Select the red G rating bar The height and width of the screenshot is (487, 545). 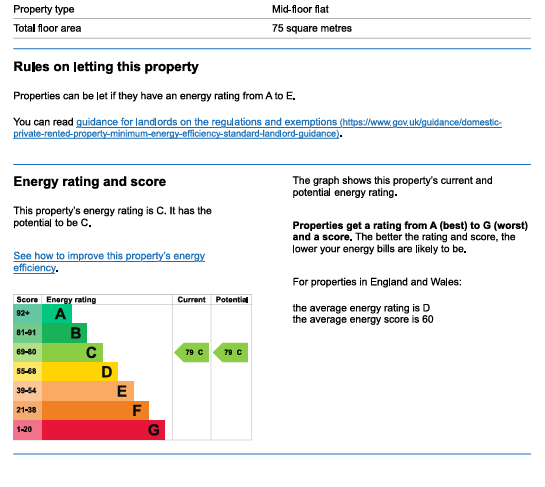104,430
